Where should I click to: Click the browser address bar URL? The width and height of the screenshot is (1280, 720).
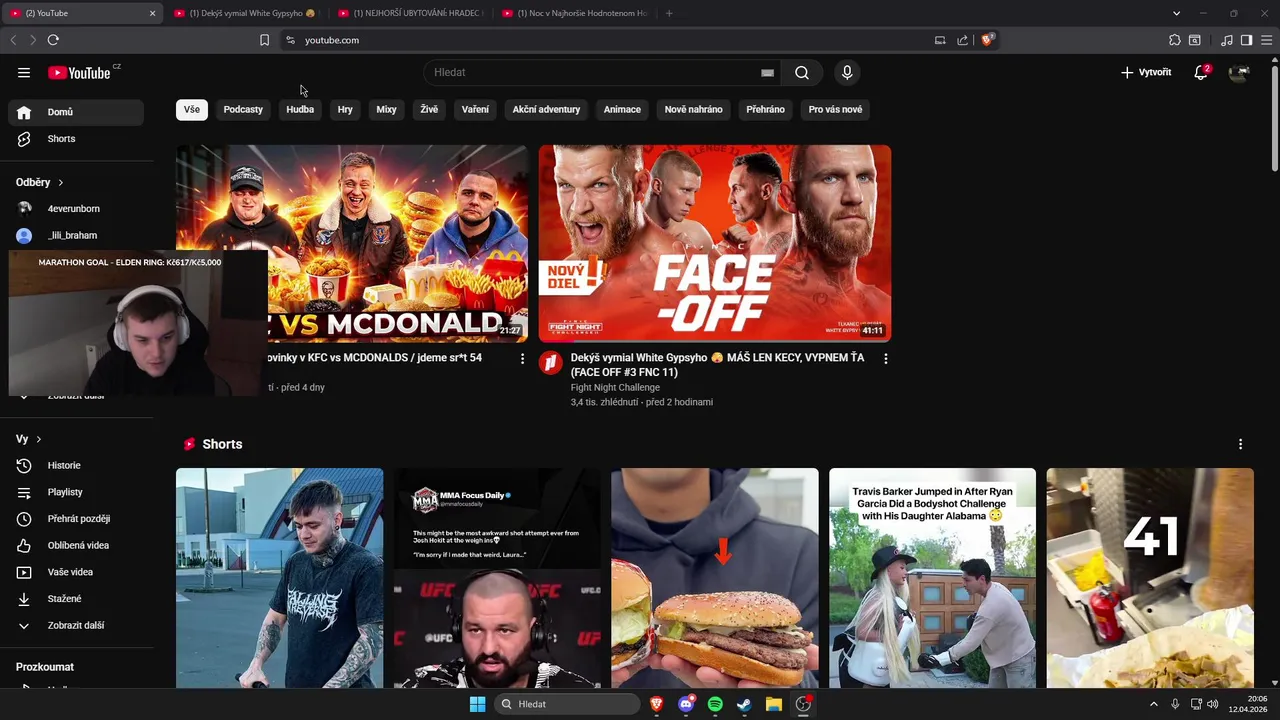332,40
